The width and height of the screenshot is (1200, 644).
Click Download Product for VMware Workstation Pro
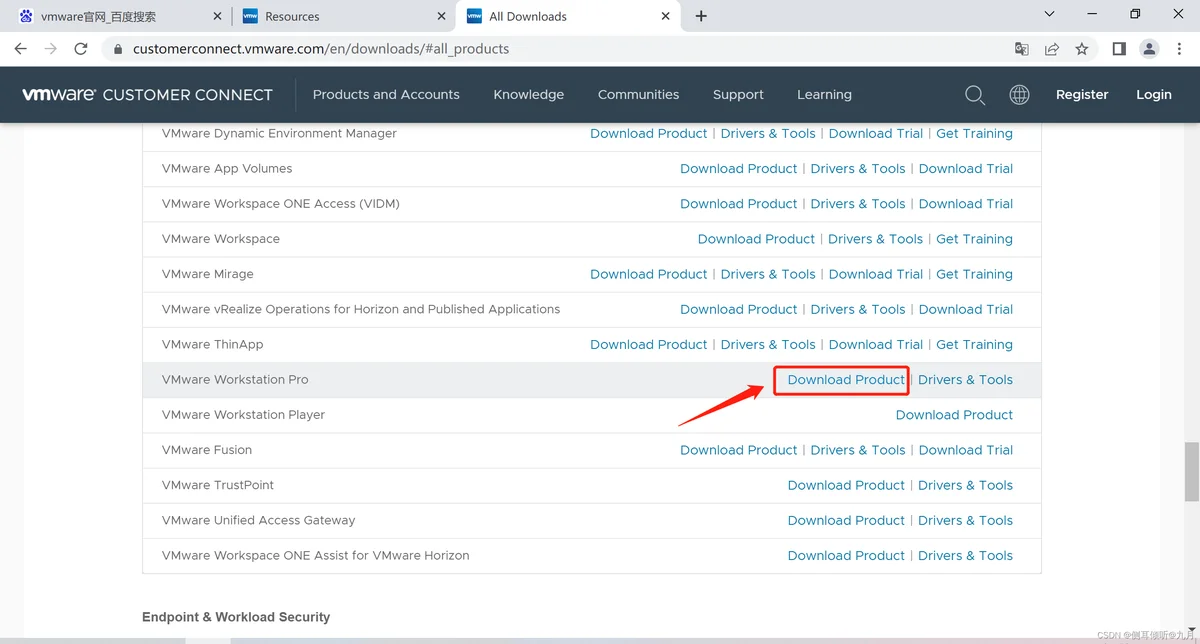[846, 380]
